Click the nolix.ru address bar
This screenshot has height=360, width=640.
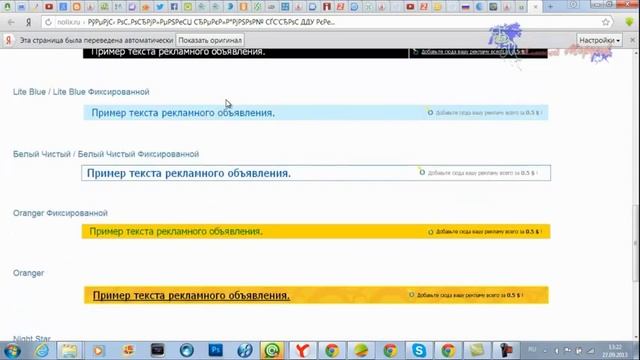point(327,22)
